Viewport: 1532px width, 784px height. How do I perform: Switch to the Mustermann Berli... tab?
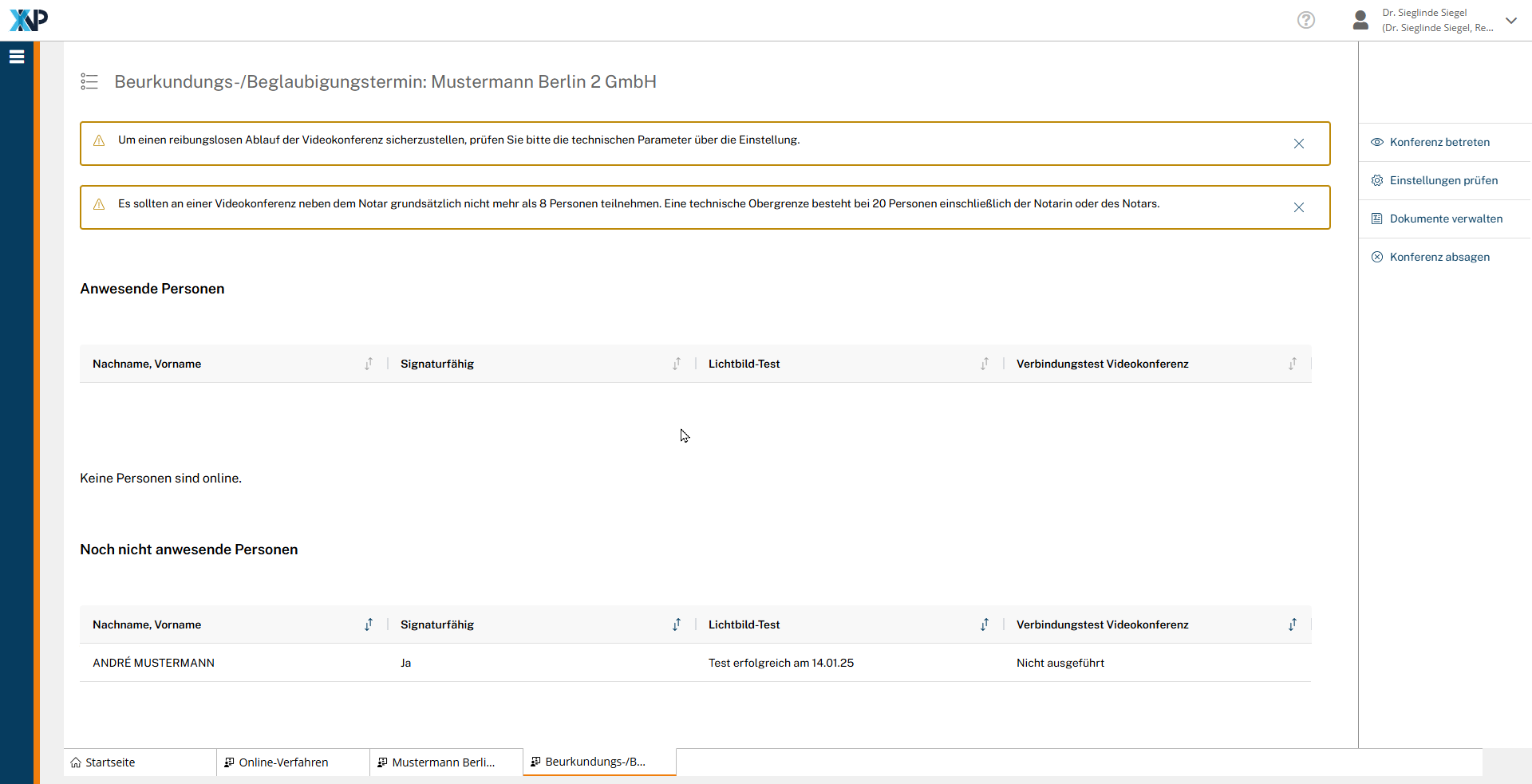coord(447,762)
